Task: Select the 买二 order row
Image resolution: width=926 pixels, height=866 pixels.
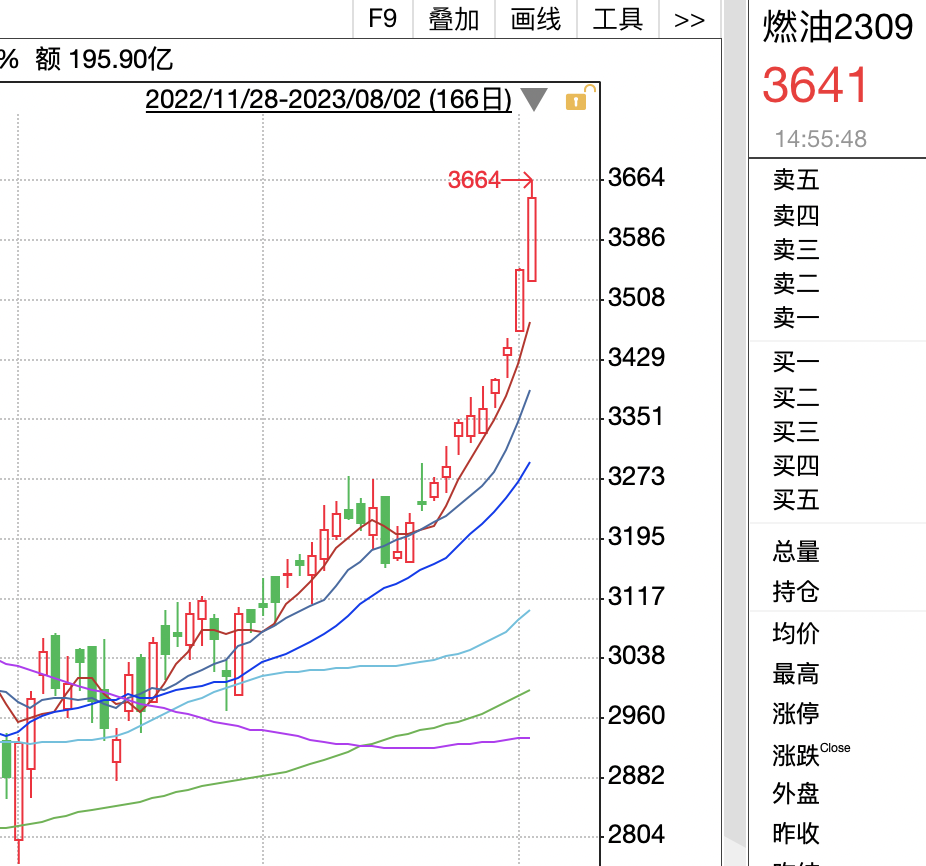Action: click(x=796, y=398)
